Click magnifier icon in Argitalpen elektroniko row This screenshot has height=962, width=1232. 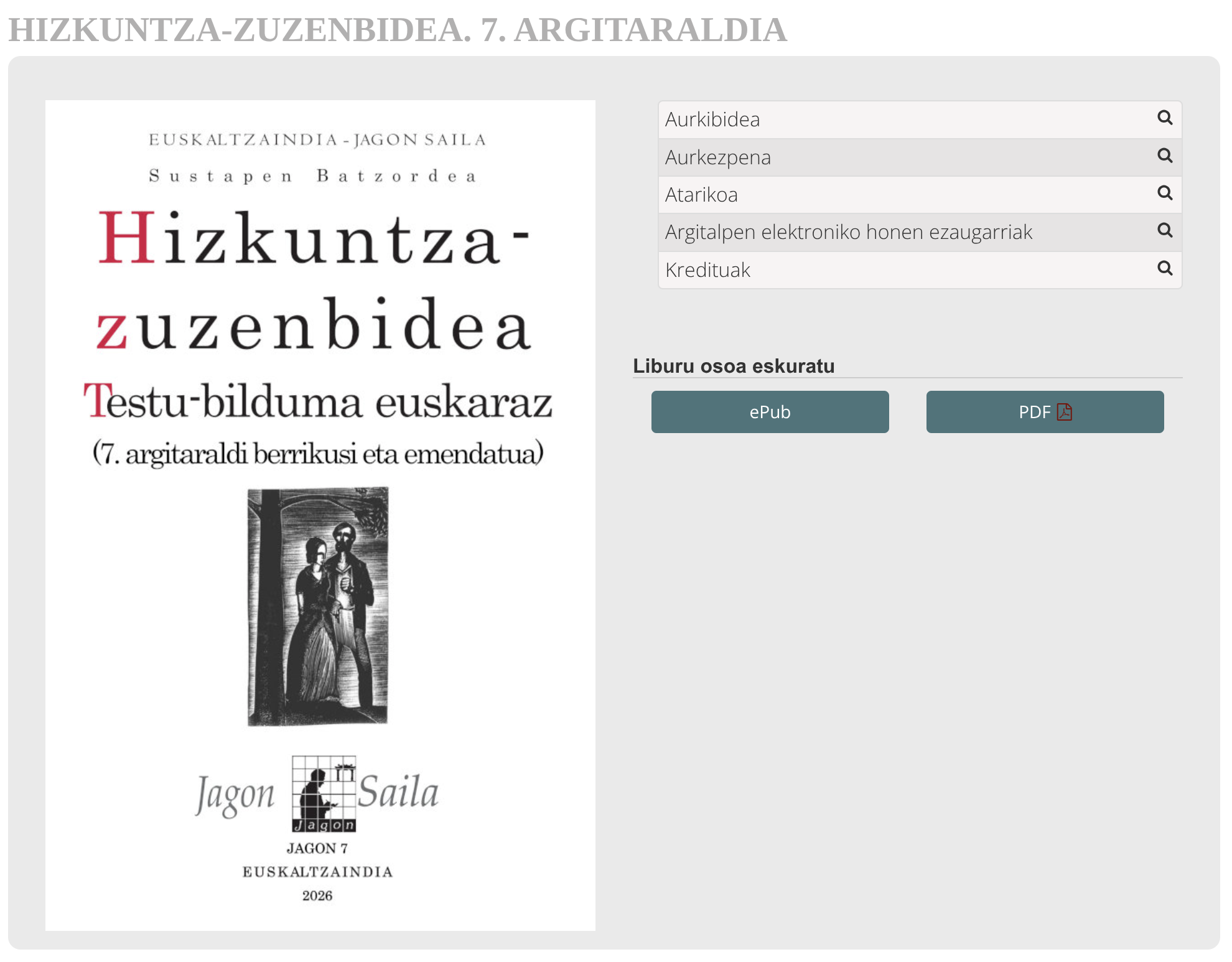[1165, 230]
